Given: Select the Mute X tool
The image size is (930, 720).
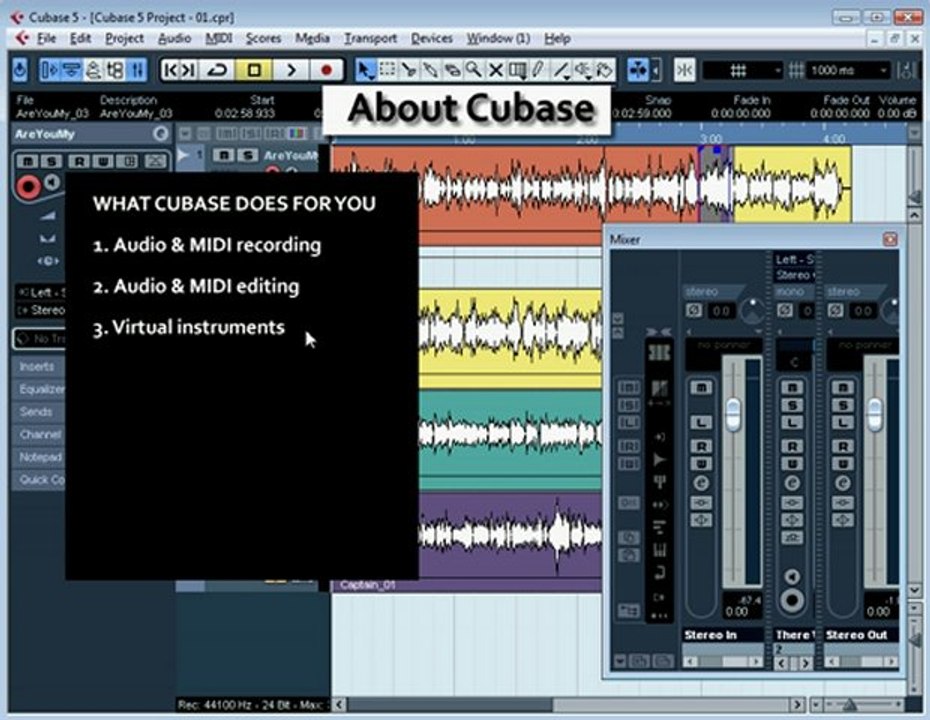Looking at the screenshot, I should 495,71.
